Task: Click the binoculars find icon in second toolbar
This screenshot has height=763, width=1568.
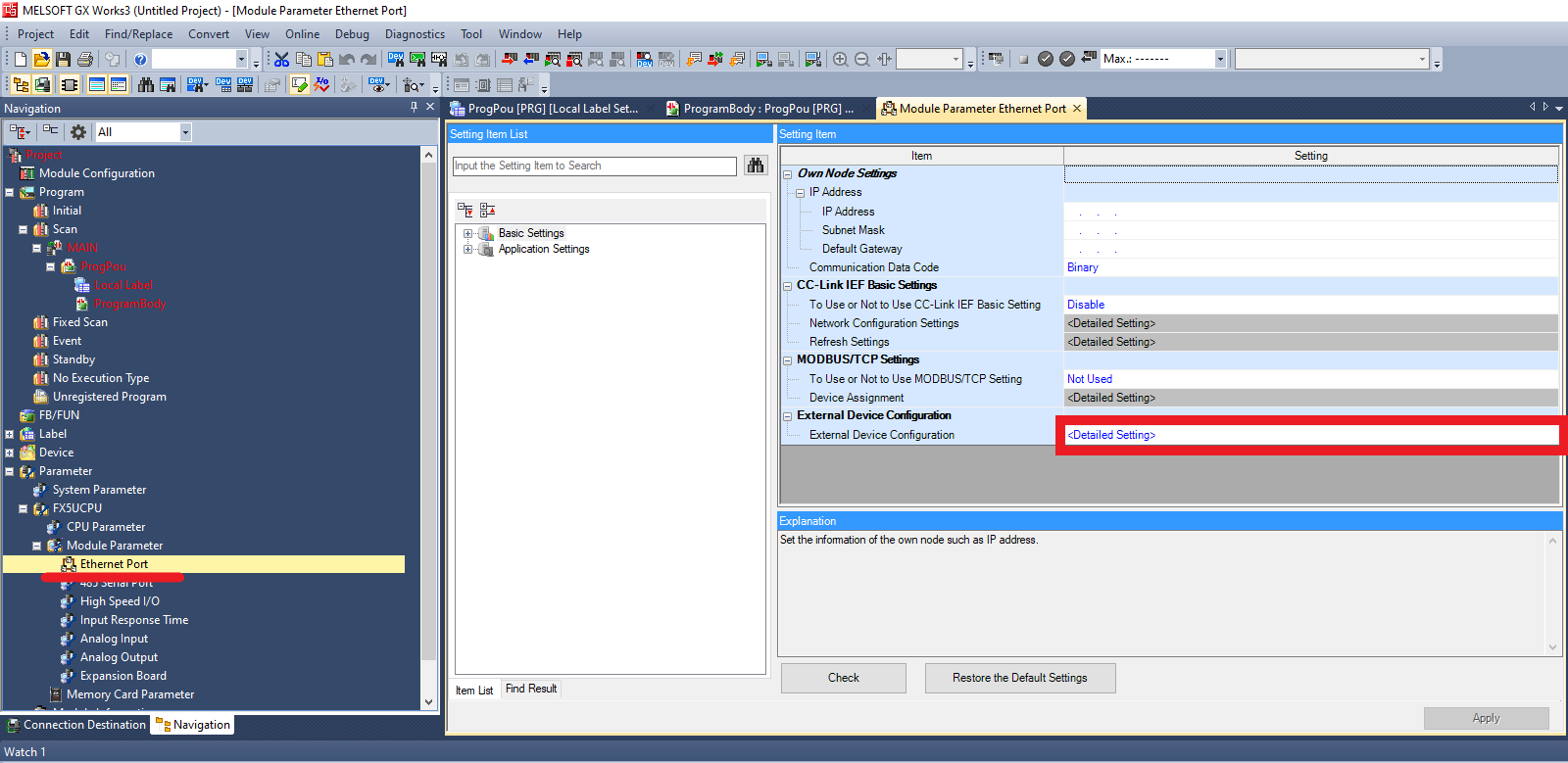Action: [146, 85]
